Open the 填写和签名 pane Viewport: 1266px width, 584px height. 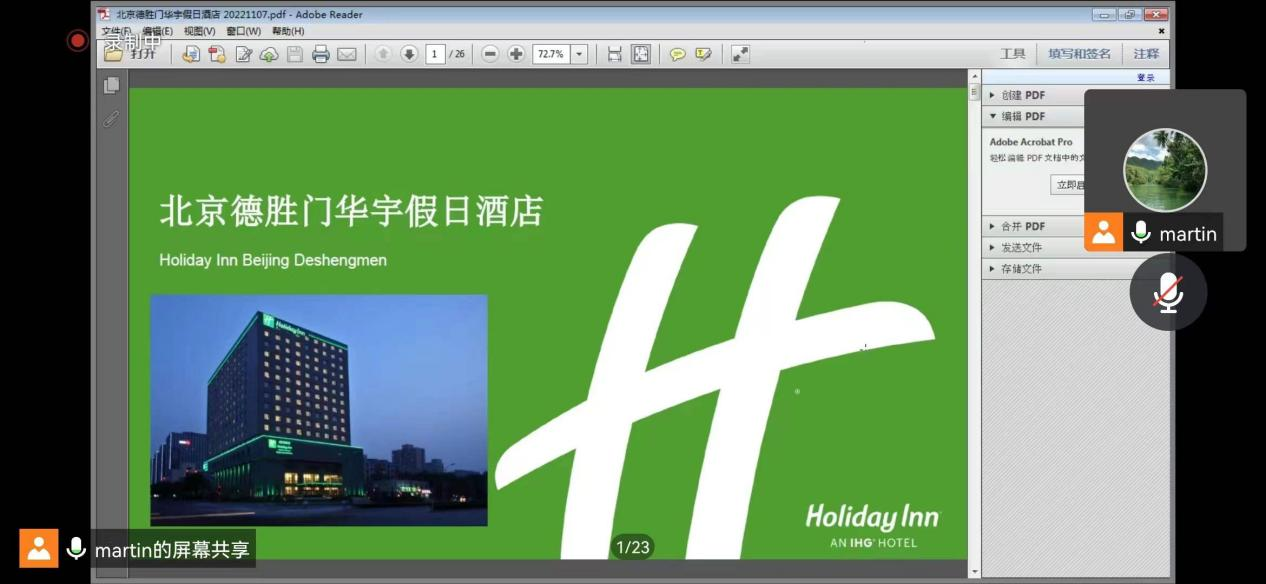1079,54
